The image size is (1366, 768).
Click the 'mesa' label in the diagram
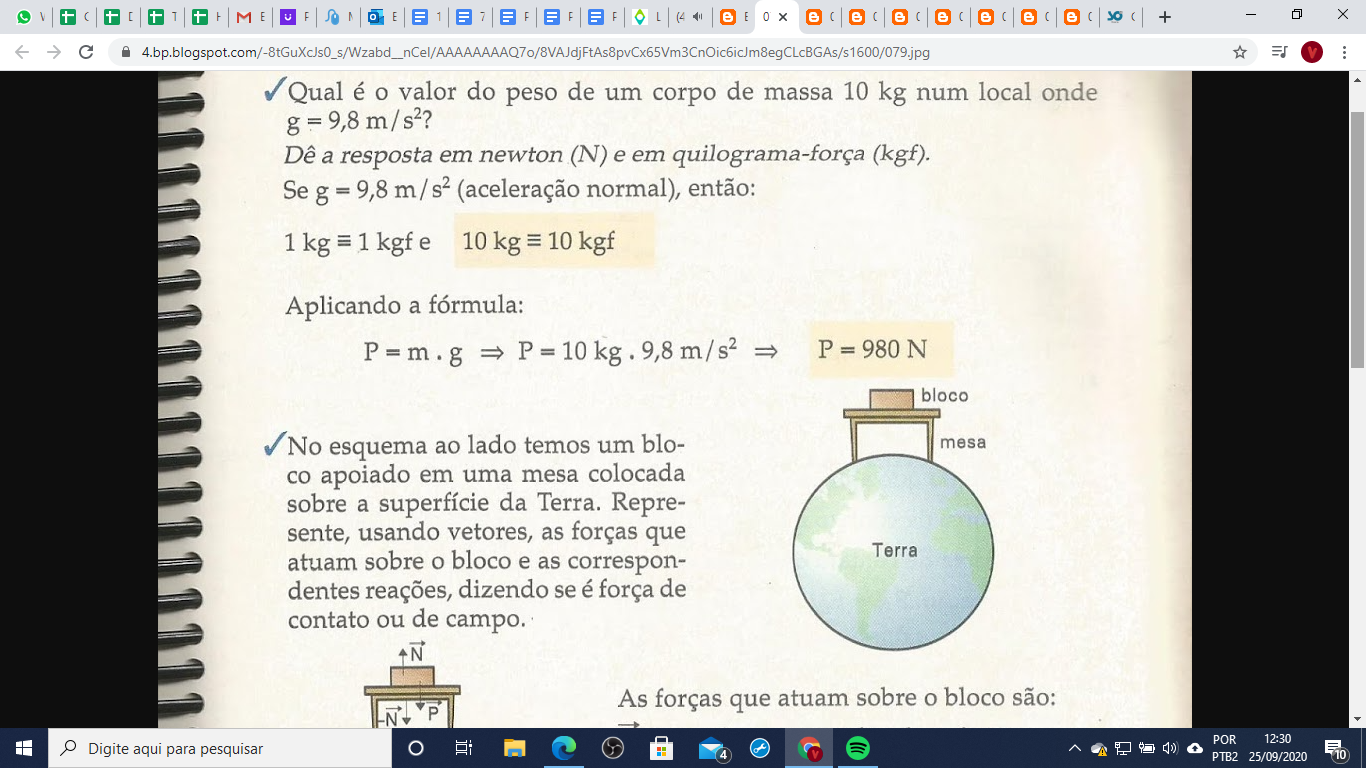(x=963, y=441)
